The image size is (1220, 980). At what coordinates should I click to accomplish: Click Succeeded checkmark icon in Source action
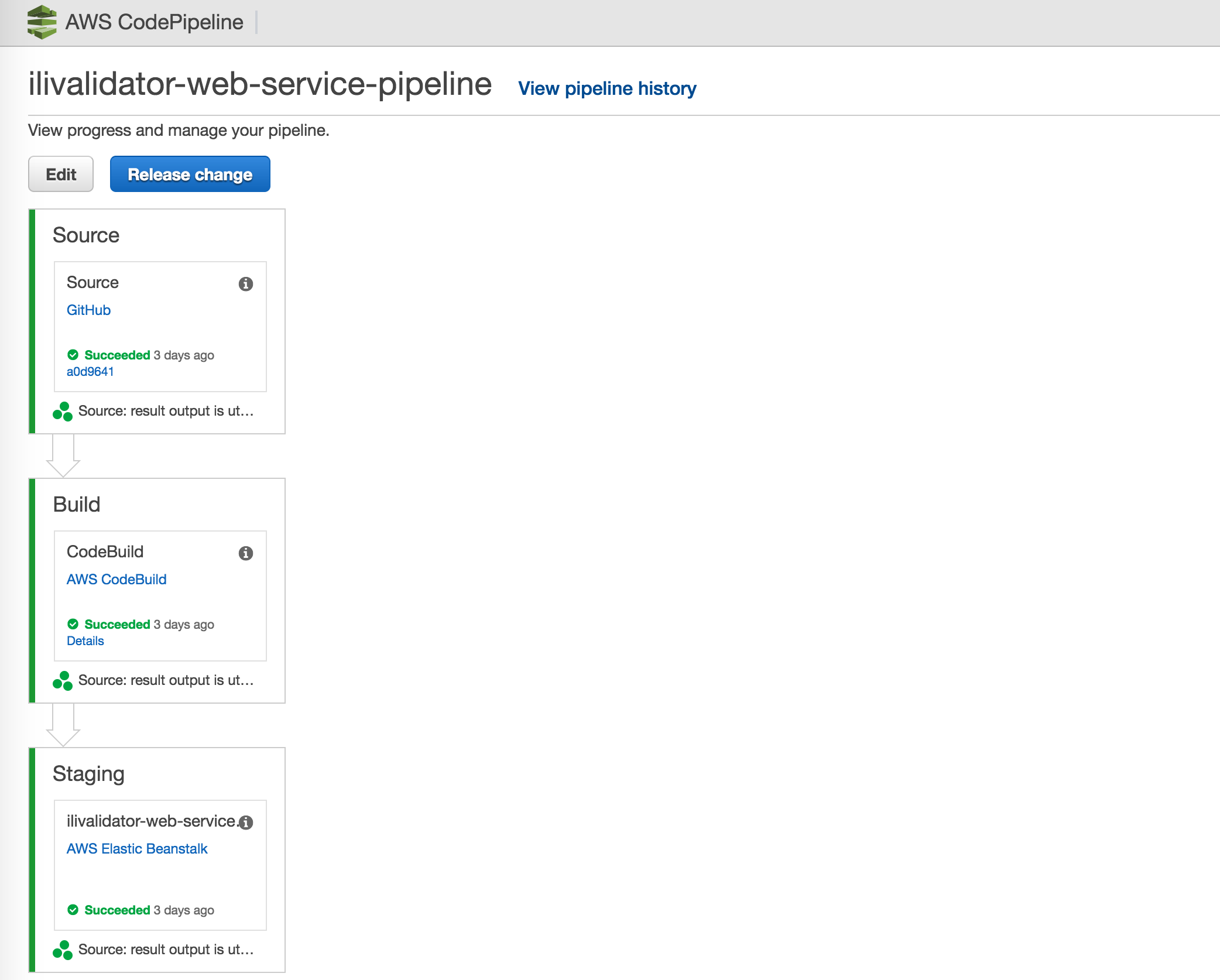tap(73, 355)
